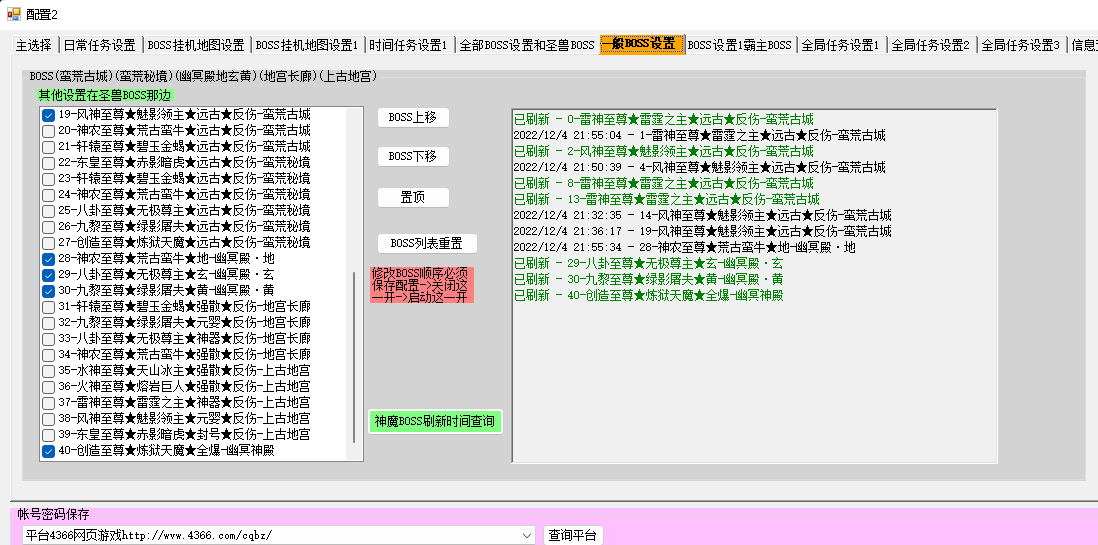Click the BOSS上移 button

(413, 118)
